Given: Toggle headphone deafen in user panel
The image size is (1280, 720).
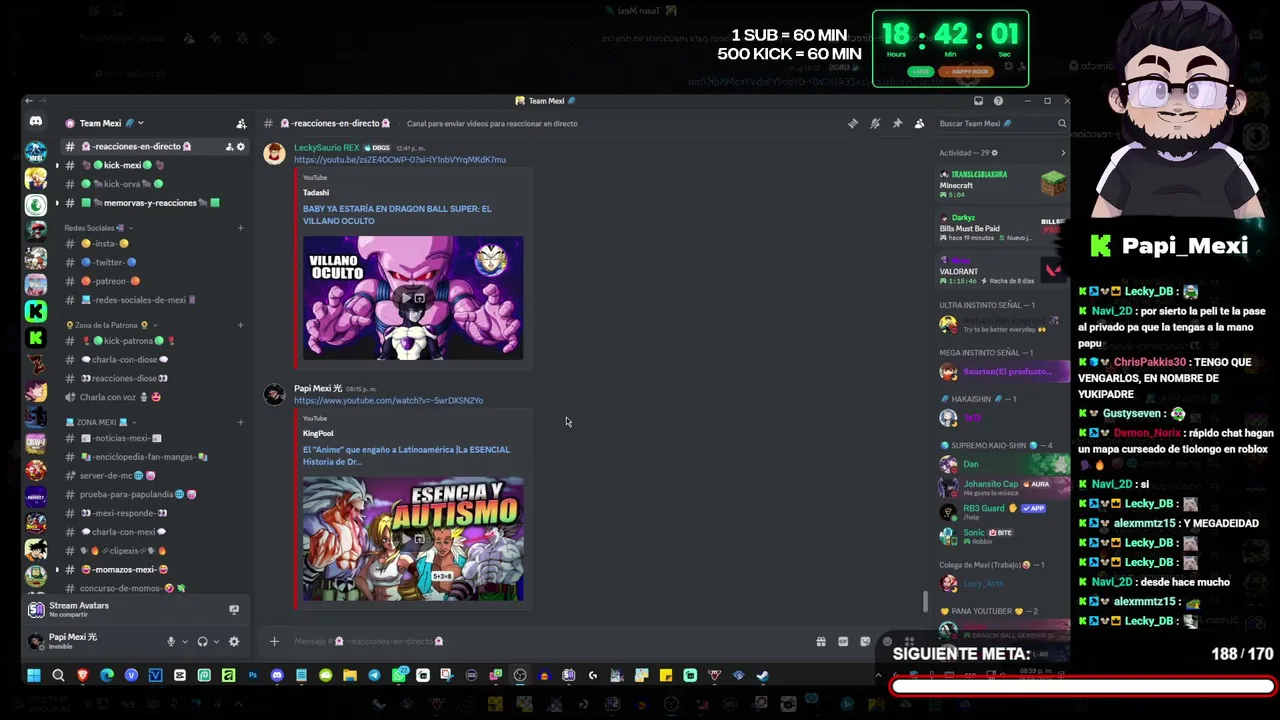Looking at the screenshot, I should click(202, 641).
